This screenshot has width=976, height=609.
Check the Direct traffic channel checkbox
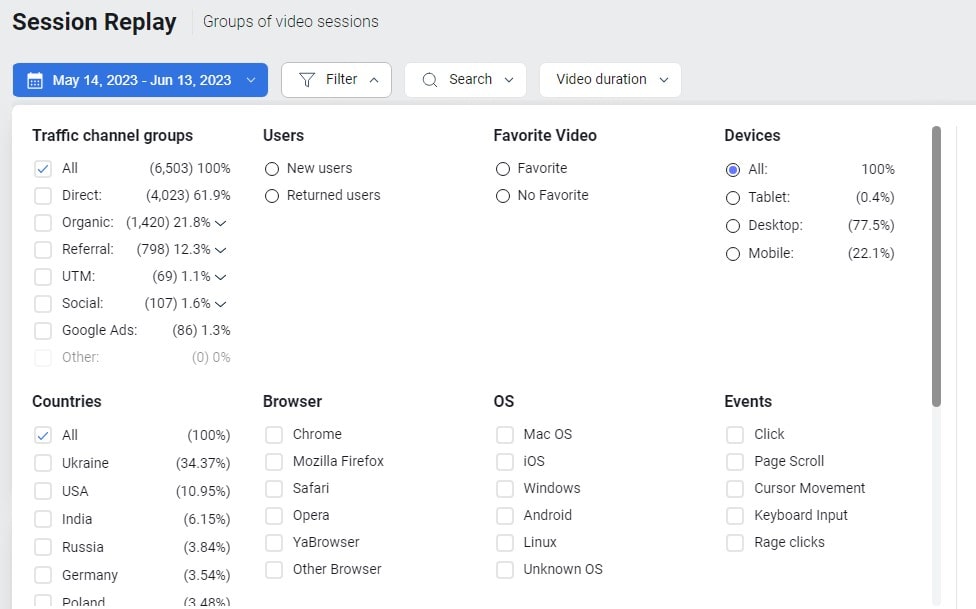pyautogui.click(x=43, y=196)
